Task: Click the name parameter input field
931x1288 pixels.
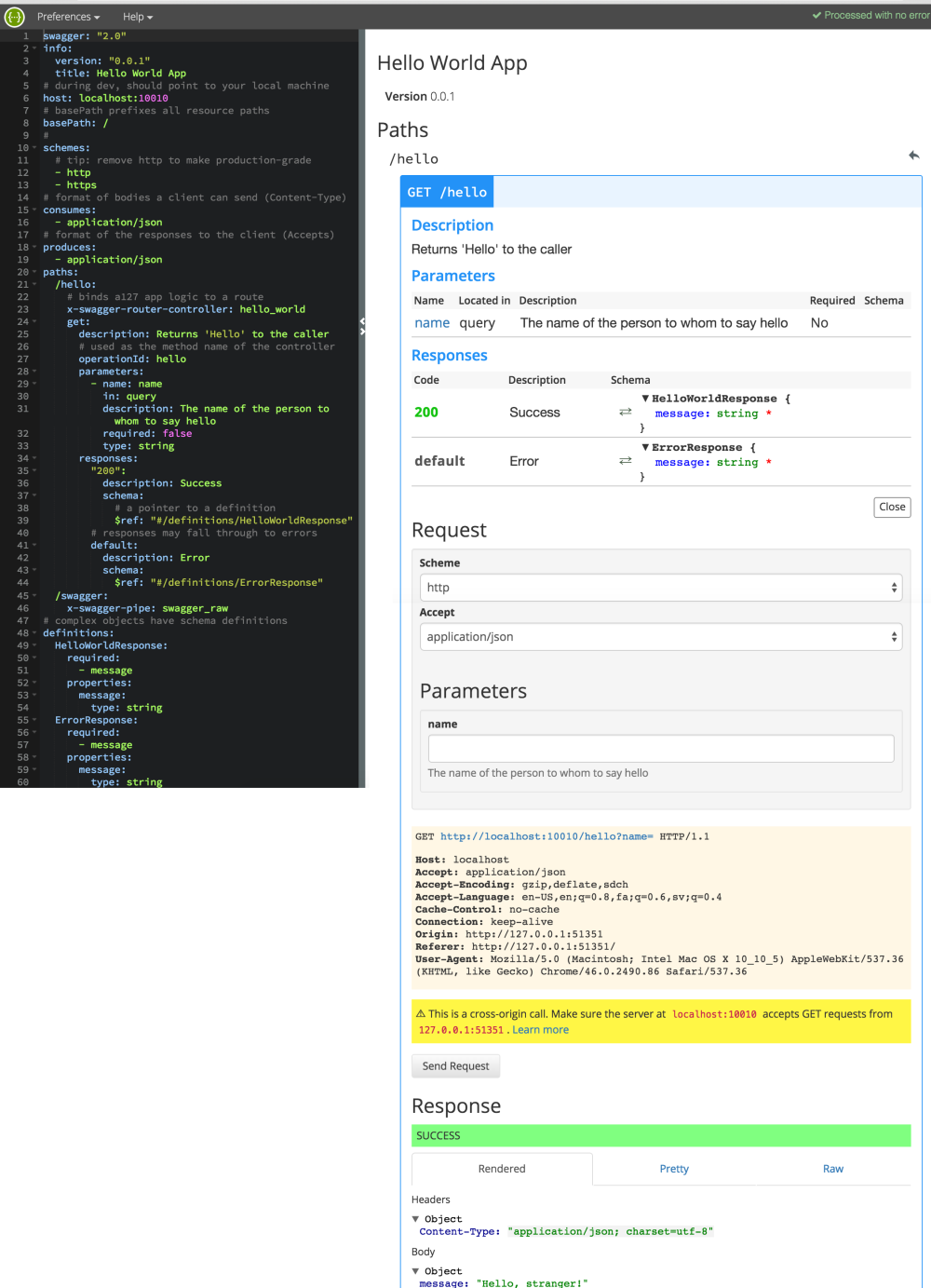Action: point(660,749)
